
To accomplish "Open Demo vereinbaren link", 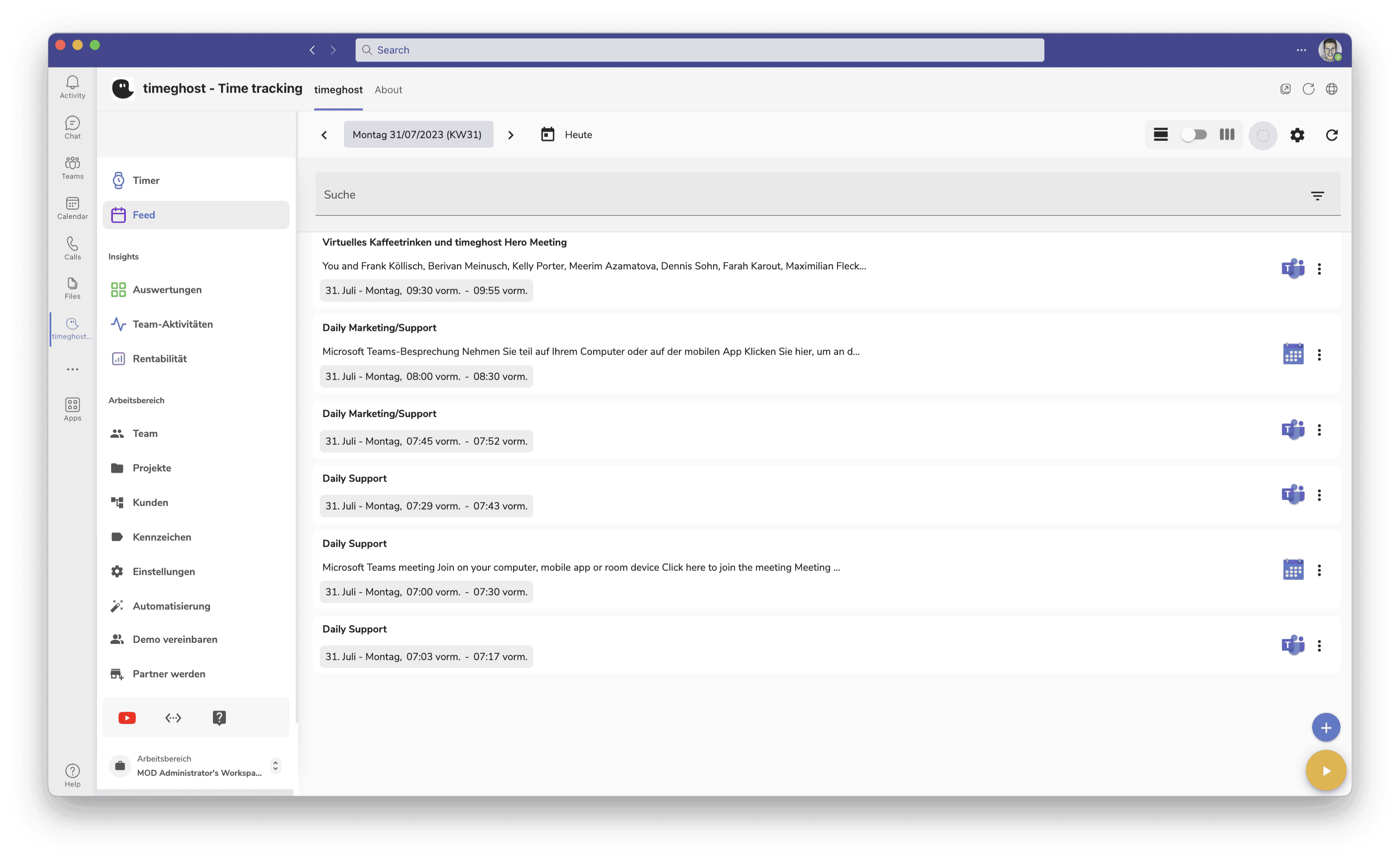I will tap(196, 639).
